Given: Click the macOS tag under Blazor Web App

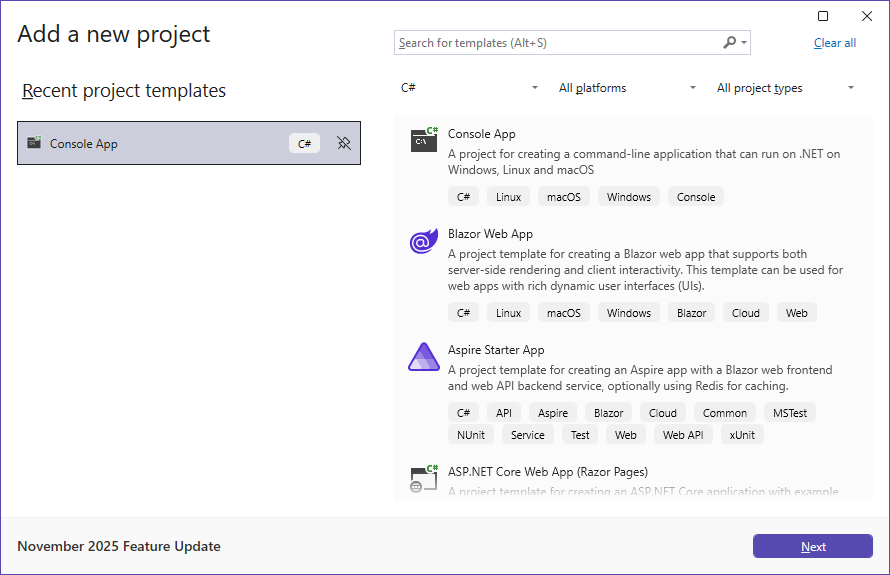Looking at the screenshot, I should click(564, 313).
